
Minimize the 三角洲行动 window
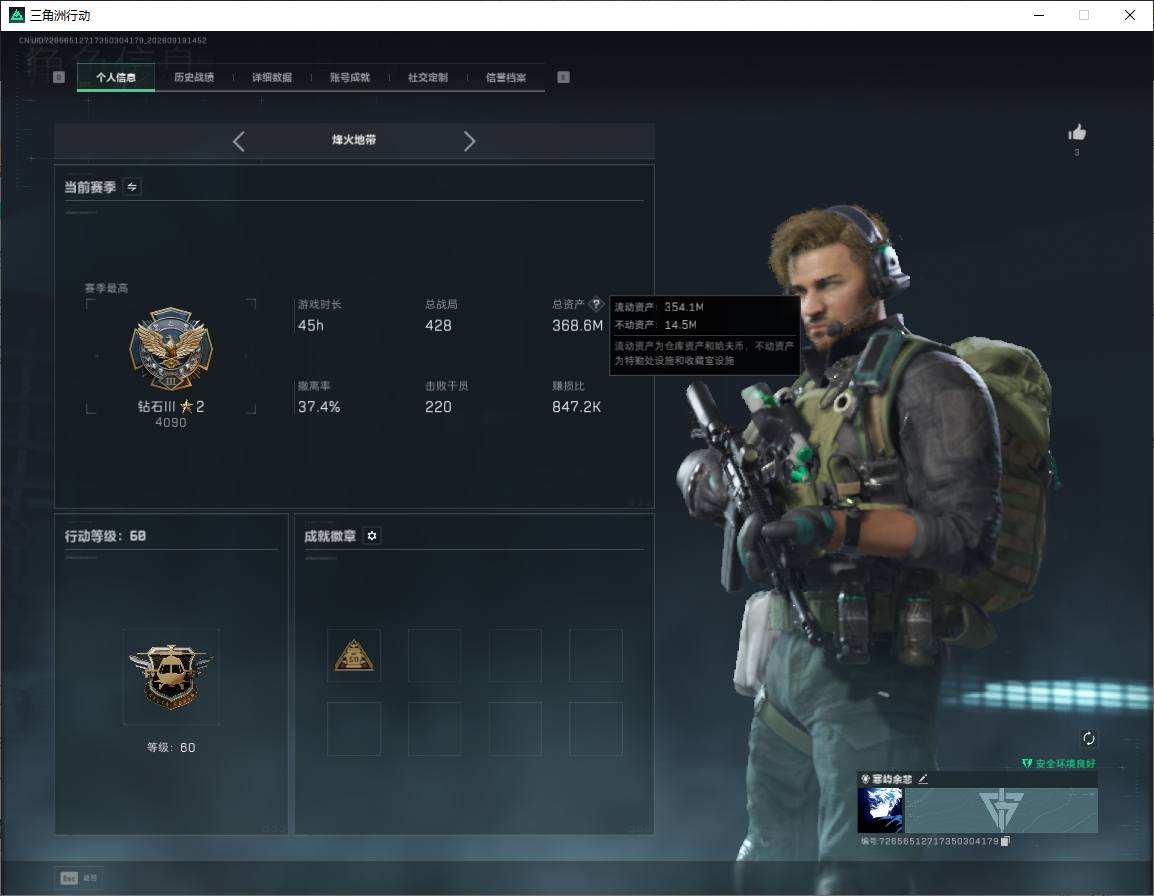click(x=1039, y=15)
